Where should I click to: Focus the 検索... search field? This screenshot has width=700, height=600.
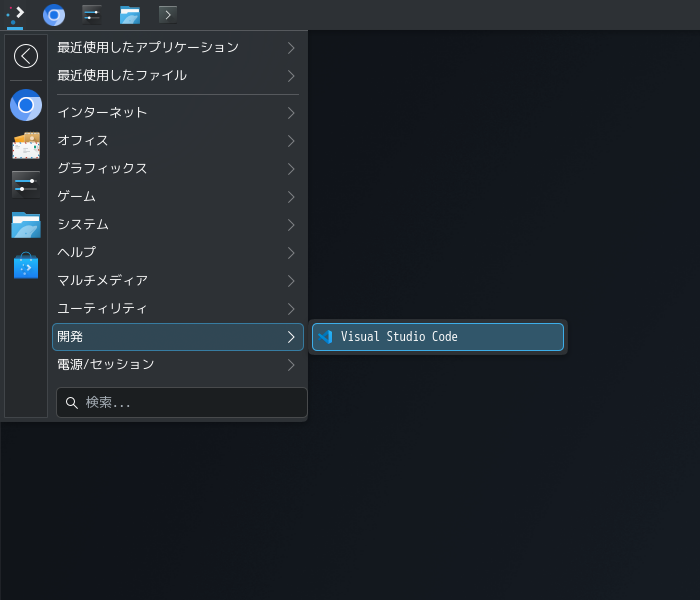(182, 403)
